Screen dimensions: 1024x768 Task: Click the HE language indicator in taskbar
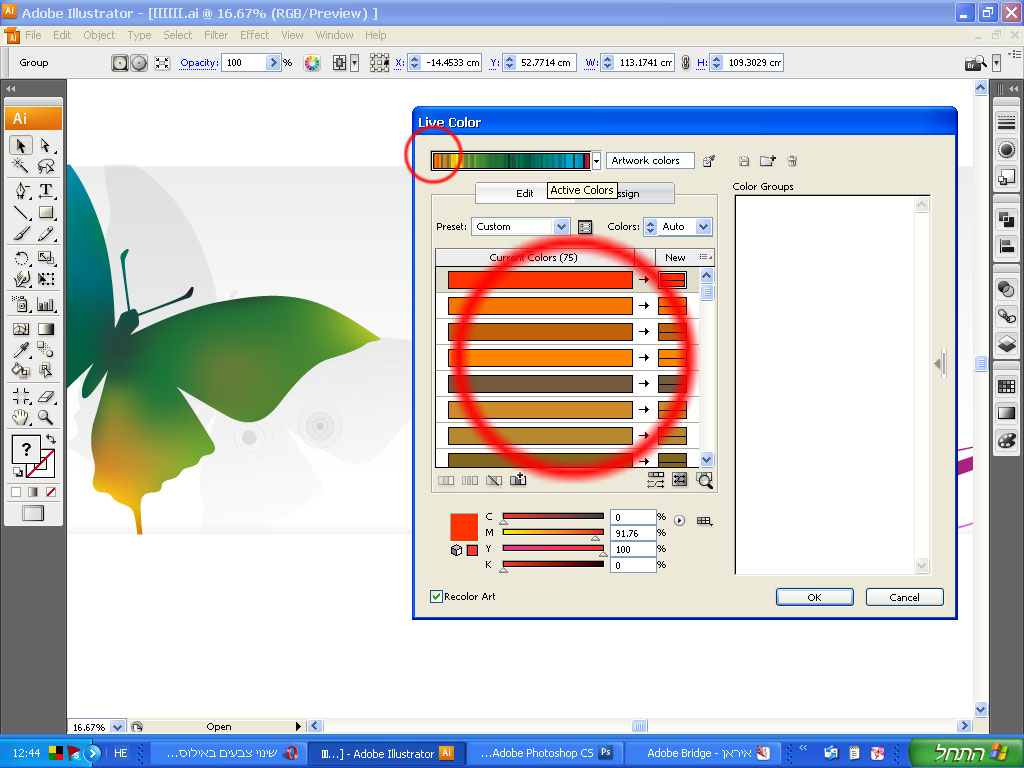[121, 752]
